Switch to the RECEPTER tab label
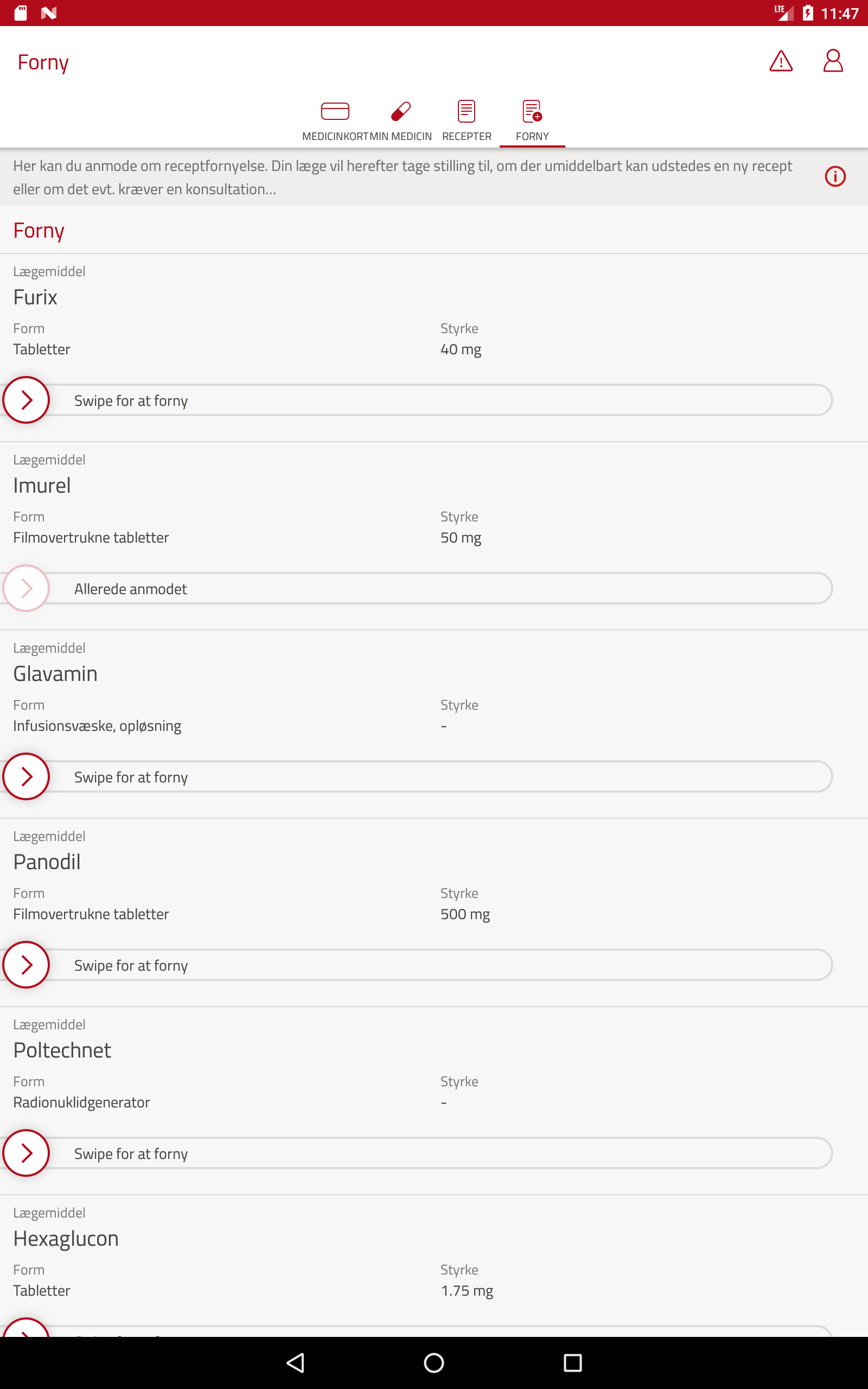 pos(467,137)
